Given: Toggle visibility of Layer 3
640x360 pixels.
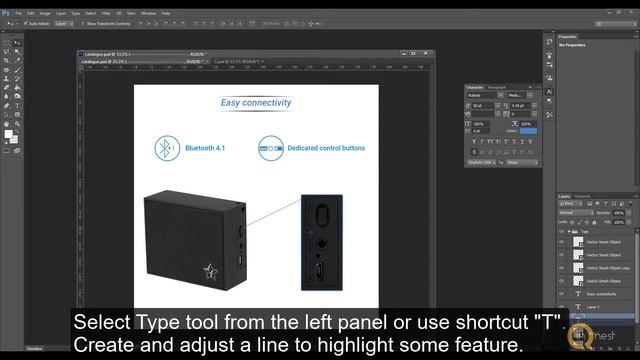Looking at the screenshot, I should coord(561,307).
